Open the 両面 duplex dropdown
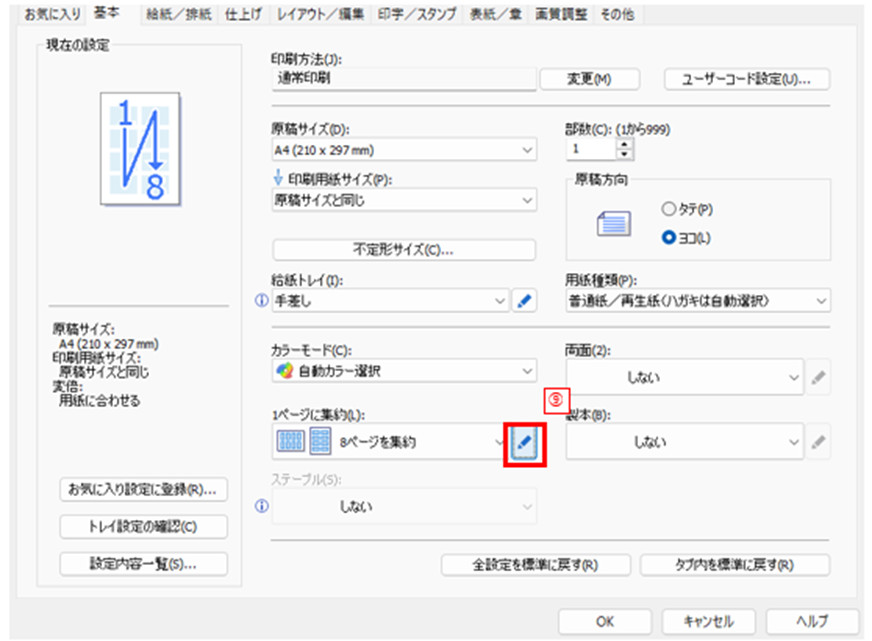 (685, 378)
